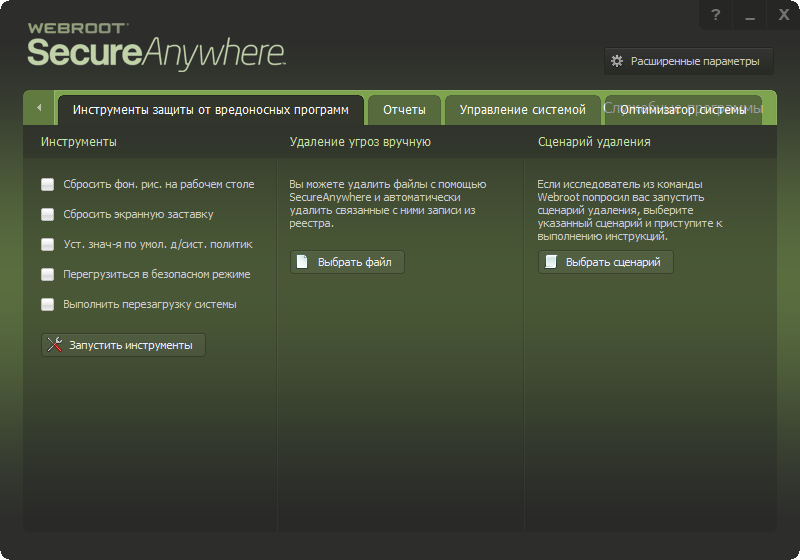800x560 pixels.
Task: Enable Сбросить фон. рис. на рабочем столе
Action: (x=47, y=184)
